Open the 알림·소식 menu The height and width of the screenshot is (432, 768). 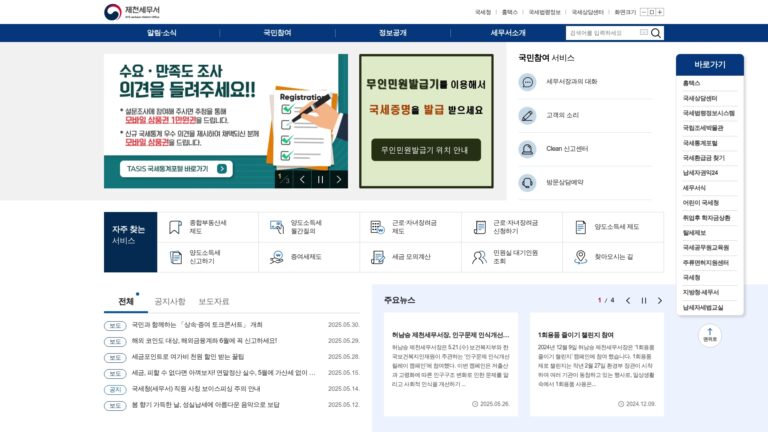point(162,33)
